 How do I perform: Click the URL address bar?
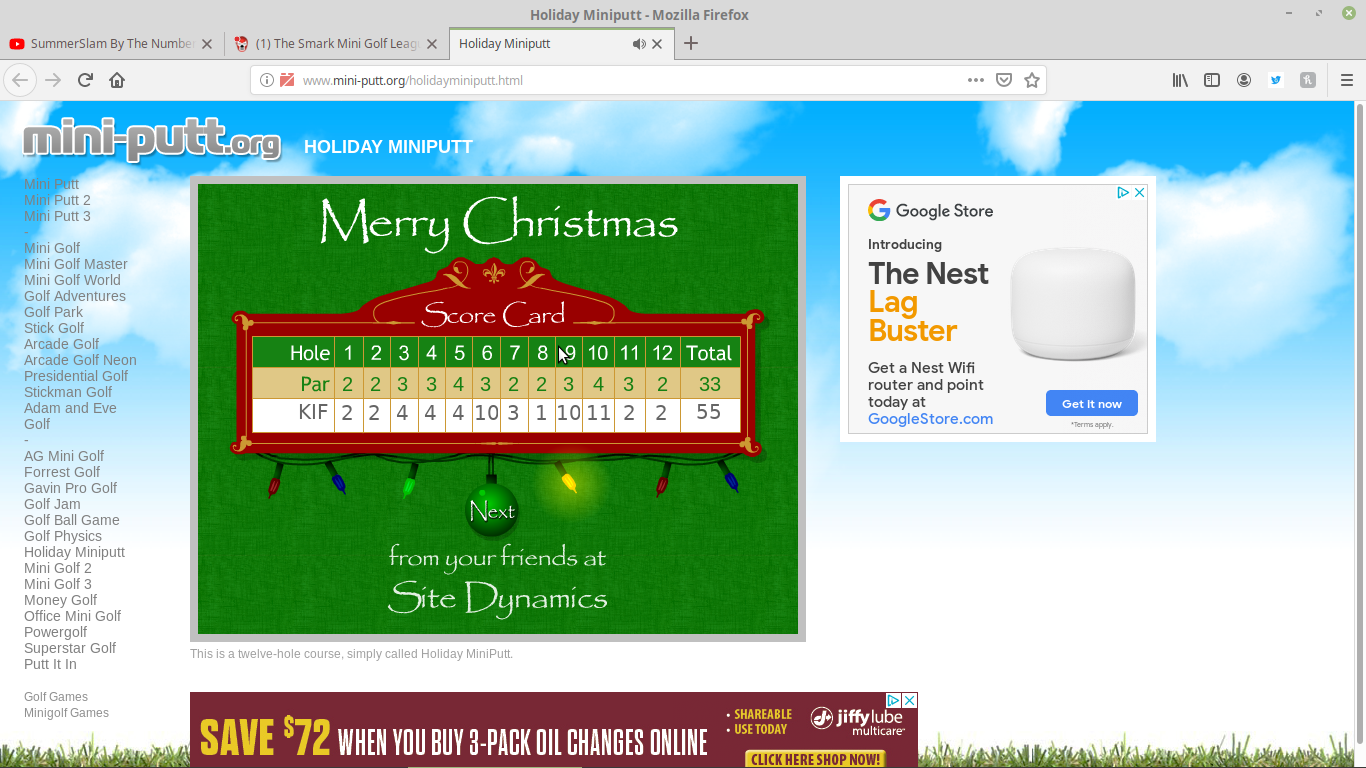(x=620, y=80)
